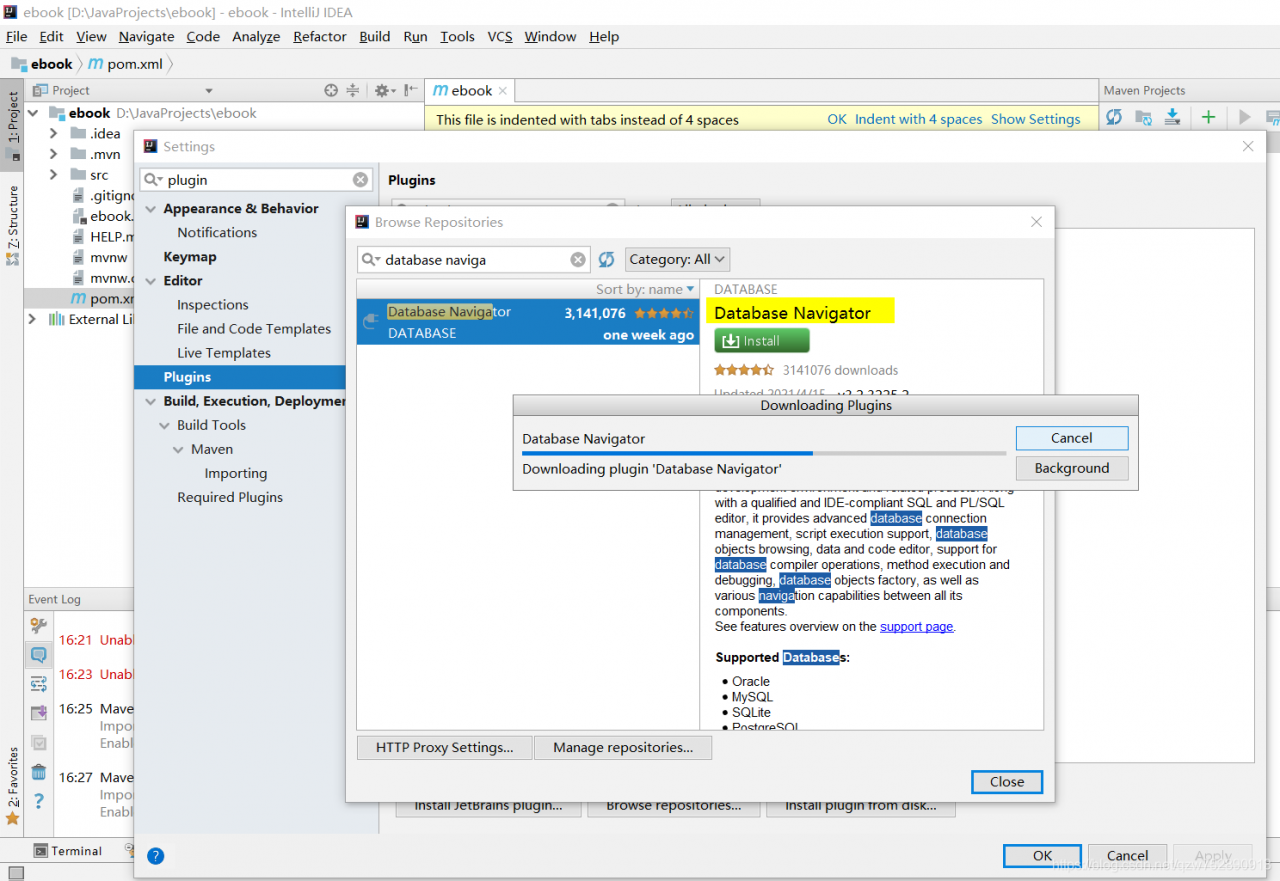
Task: Collapse the ebook project root node
Action: (x=34, y=113)
